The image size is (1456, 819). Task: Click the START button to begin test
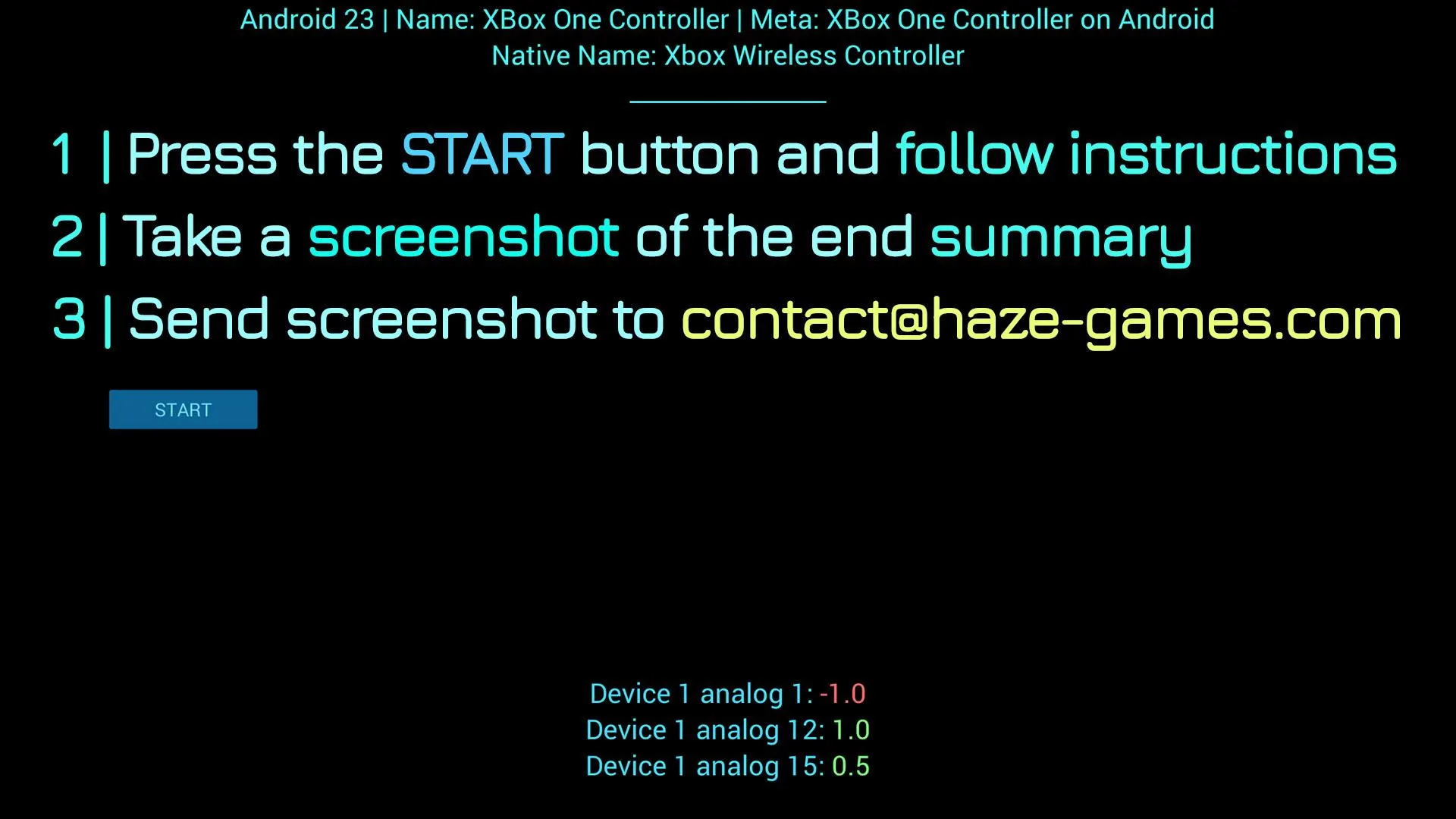[183, 409]
